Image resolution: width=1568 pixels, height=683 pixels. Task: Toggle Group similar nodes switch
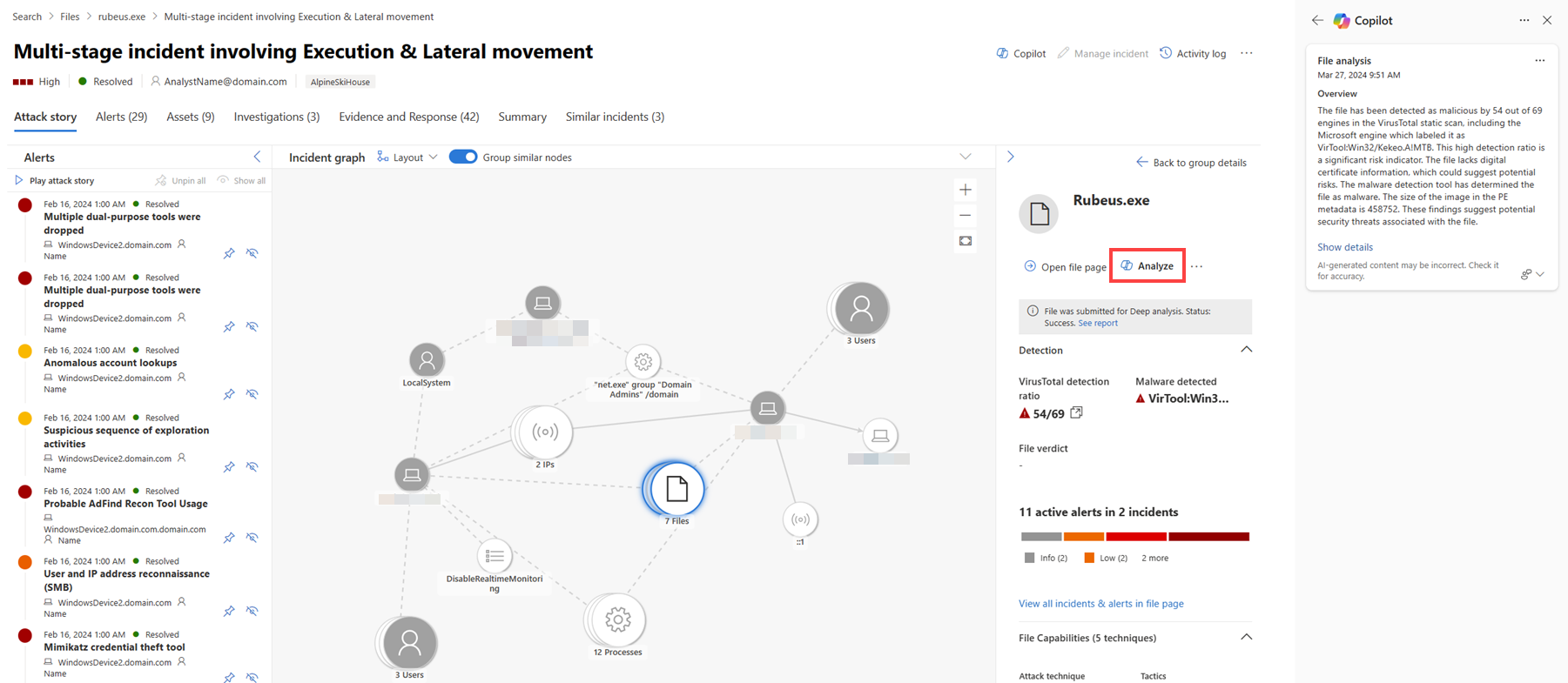coord(463,157)
